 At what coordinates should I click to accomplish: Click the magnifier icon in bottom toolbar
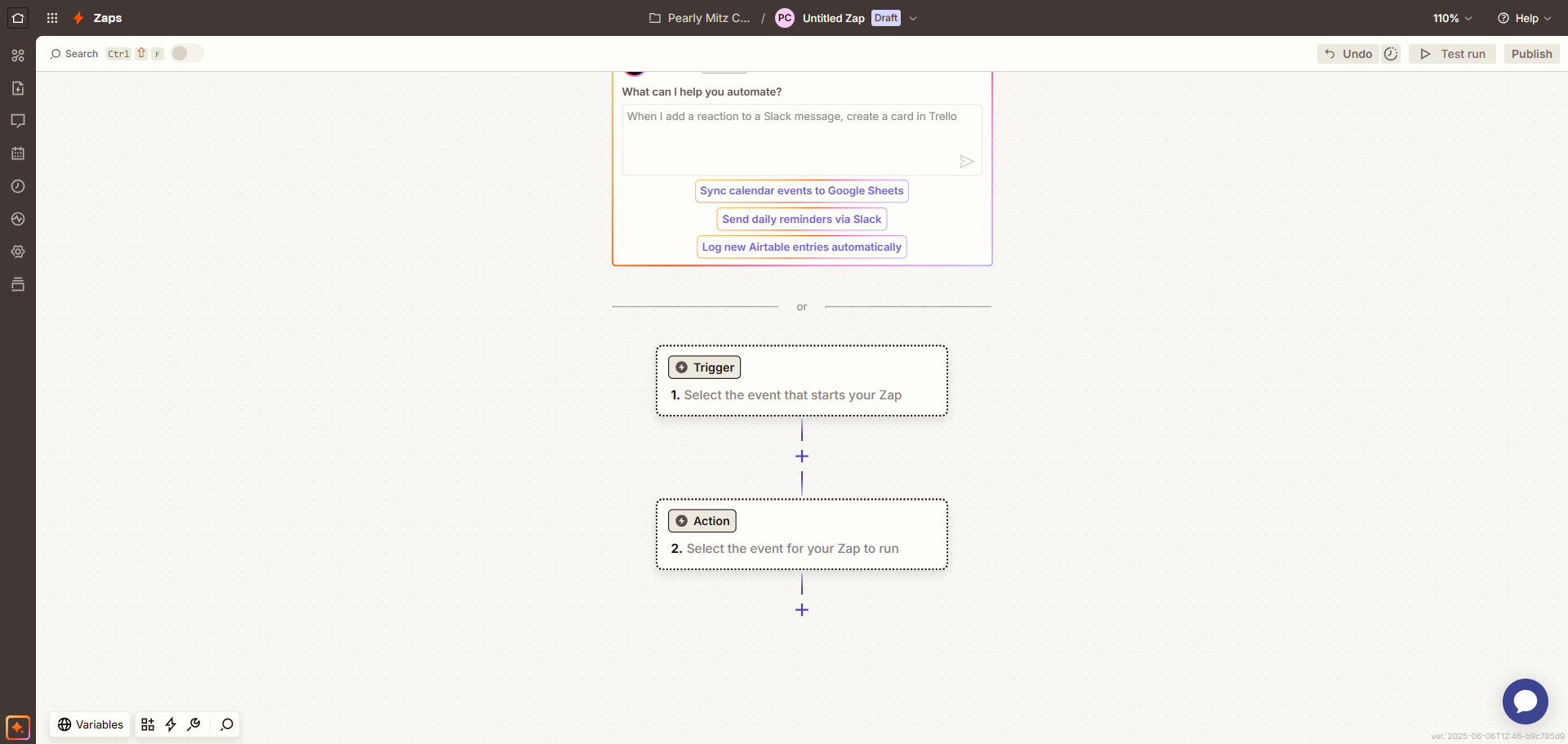(x=227, y=724)
